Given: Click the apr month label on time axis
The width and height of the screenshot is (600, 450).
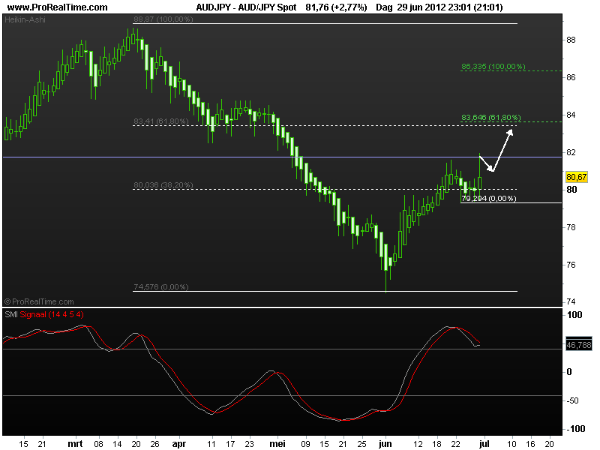Looking at the screenshot, I should 179,444.
